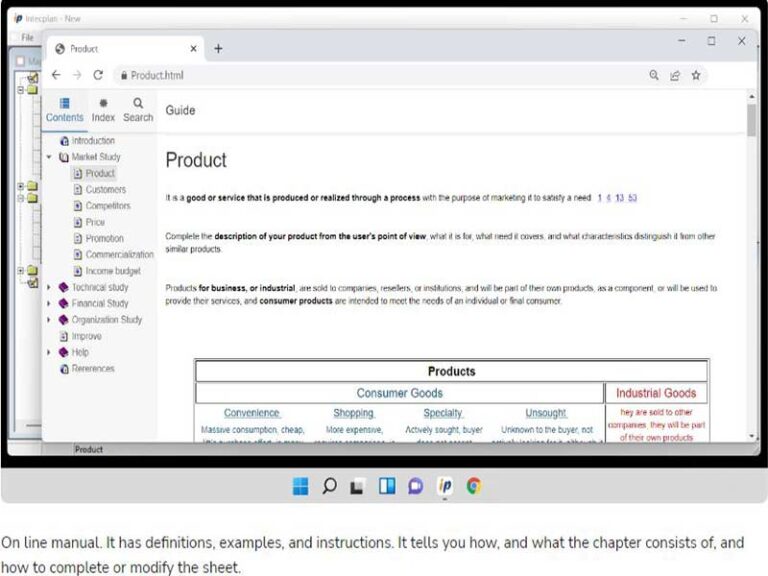Open the File menu in Intecplan
This screenshot has height=576, width=768.
click(27, 37)
